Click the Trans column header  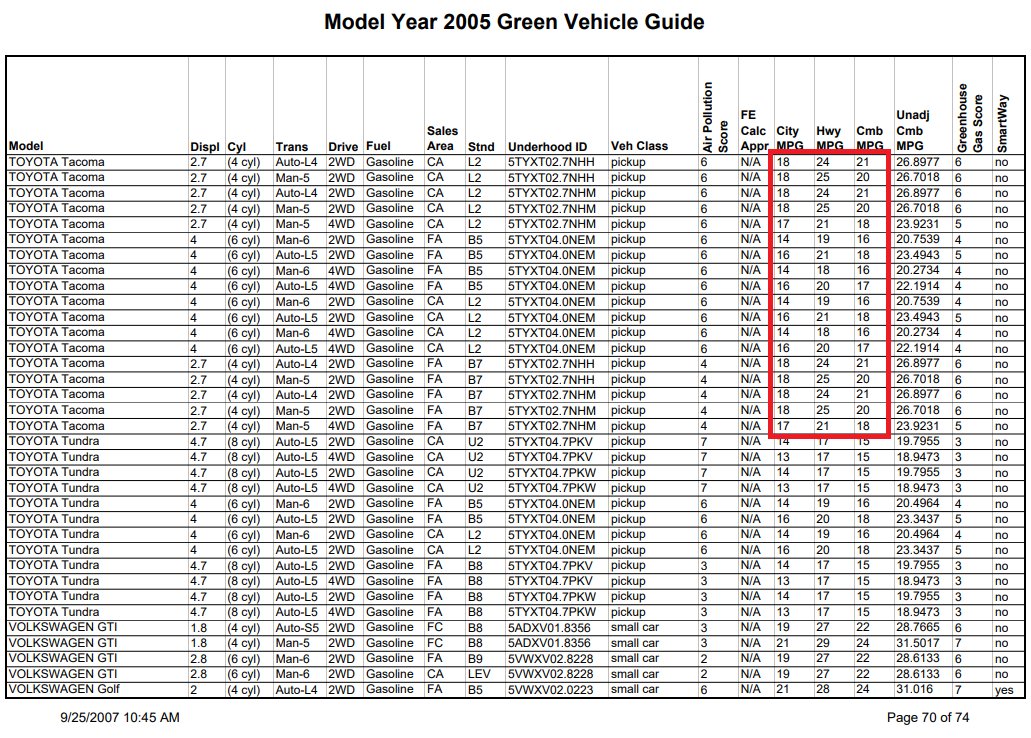click(292, 147)
